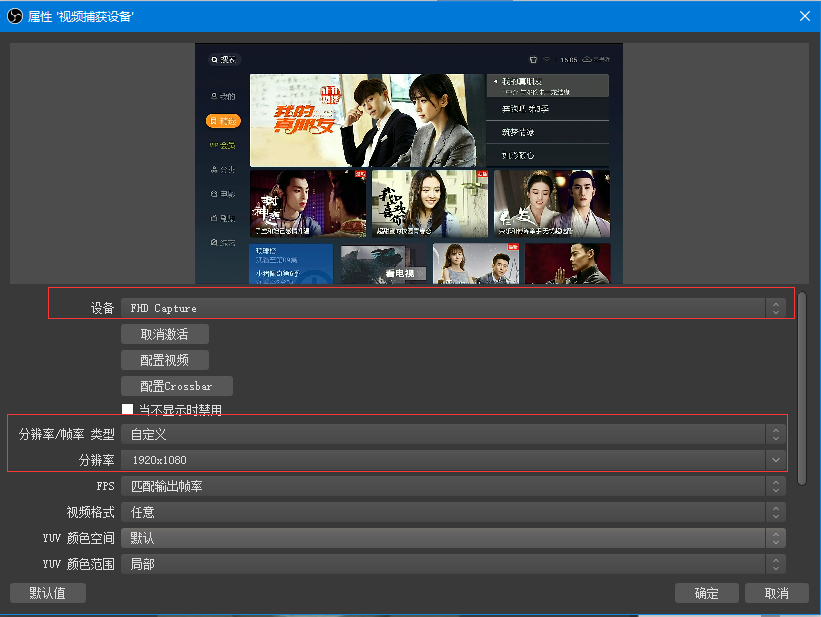Close the video capture device properties dialog
The image size is (821, 617).
click(805, 16)
